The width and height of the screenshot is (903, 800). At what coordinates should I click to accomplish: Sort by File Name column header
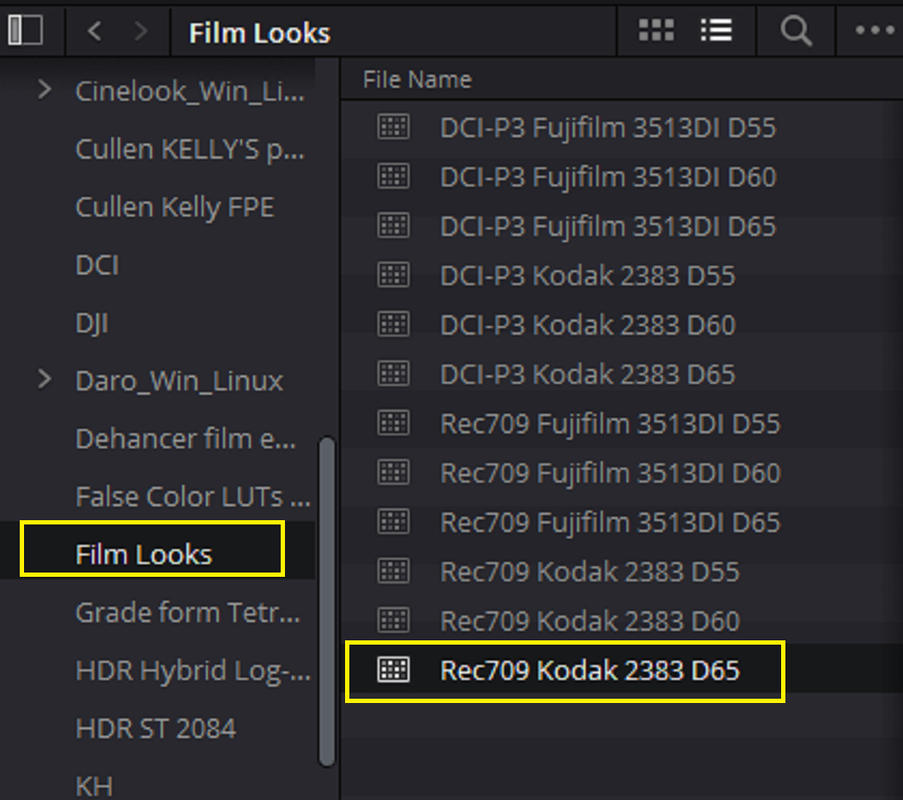(417, 79)
